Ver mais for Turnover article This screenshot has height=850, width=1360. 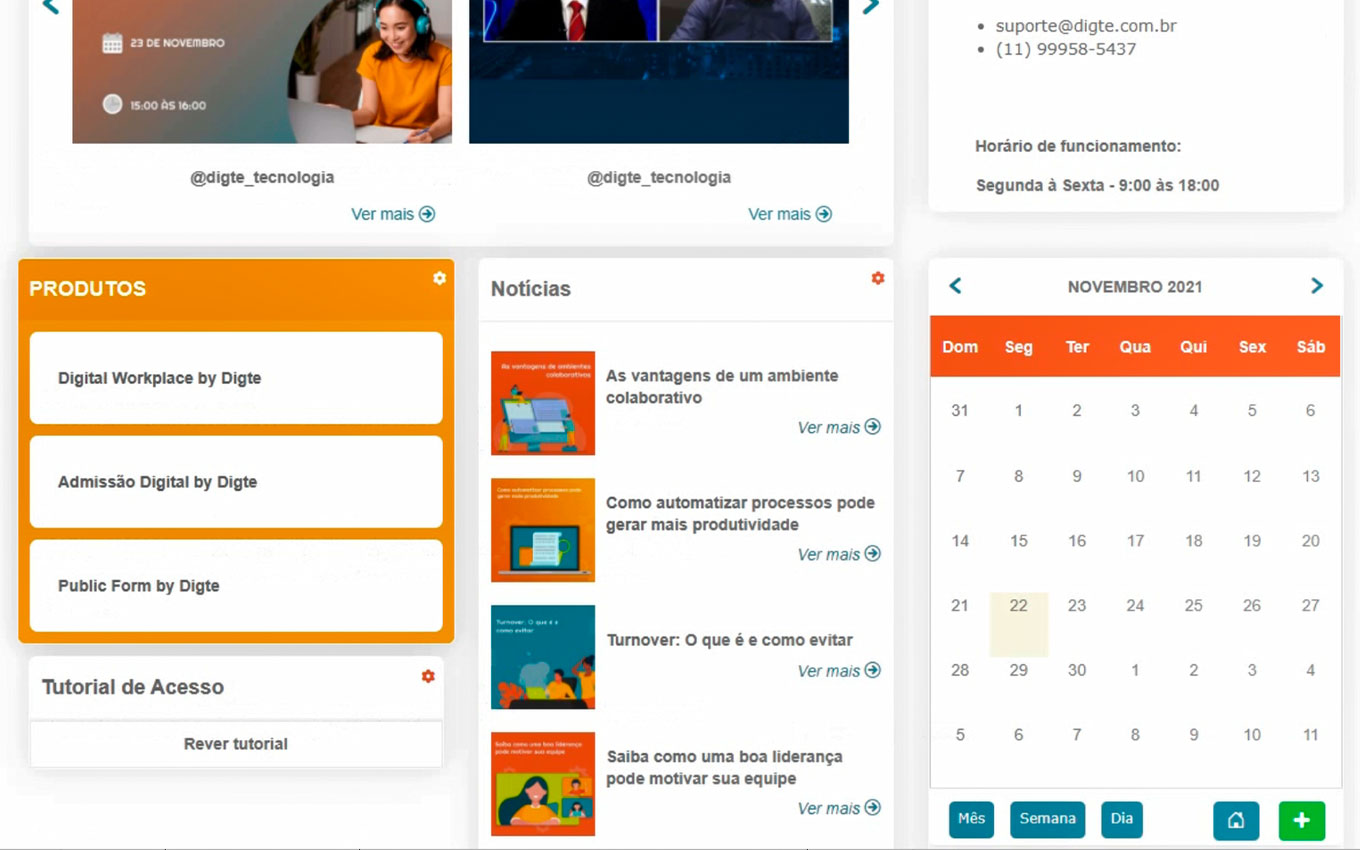tap(839, 671)
